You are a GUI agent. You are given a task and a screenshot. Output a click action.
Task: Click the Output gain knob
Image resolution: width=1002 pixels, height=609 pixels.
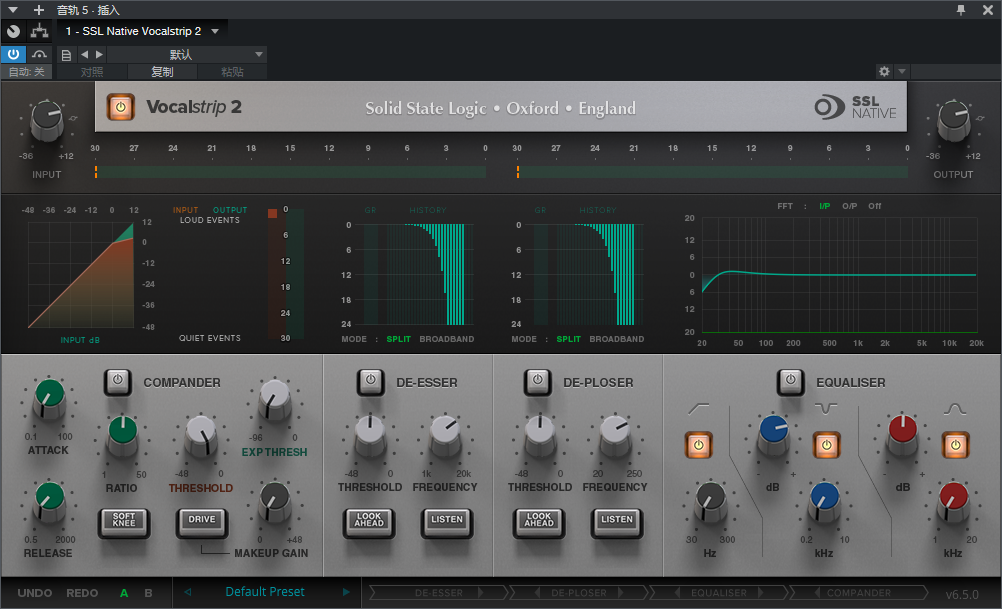tap(953, 119)
